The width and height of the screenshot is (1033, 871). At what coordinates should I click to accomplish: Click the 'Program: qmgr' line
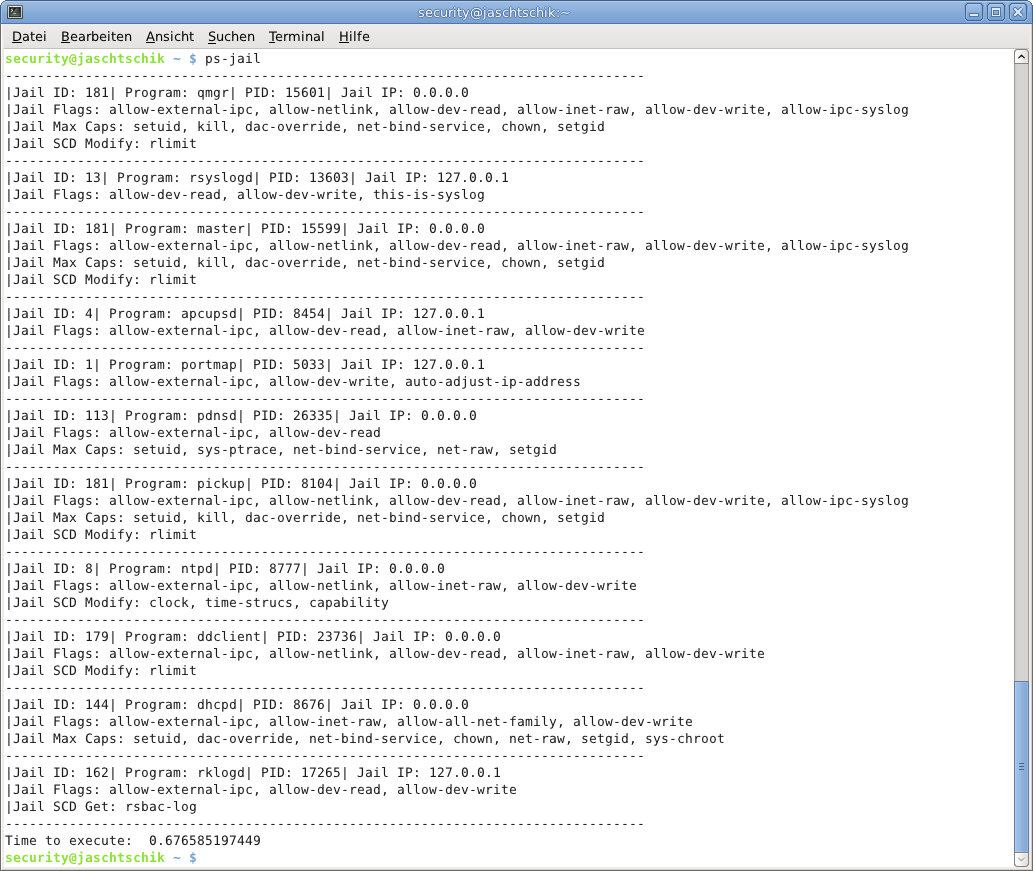coord(238,93)
